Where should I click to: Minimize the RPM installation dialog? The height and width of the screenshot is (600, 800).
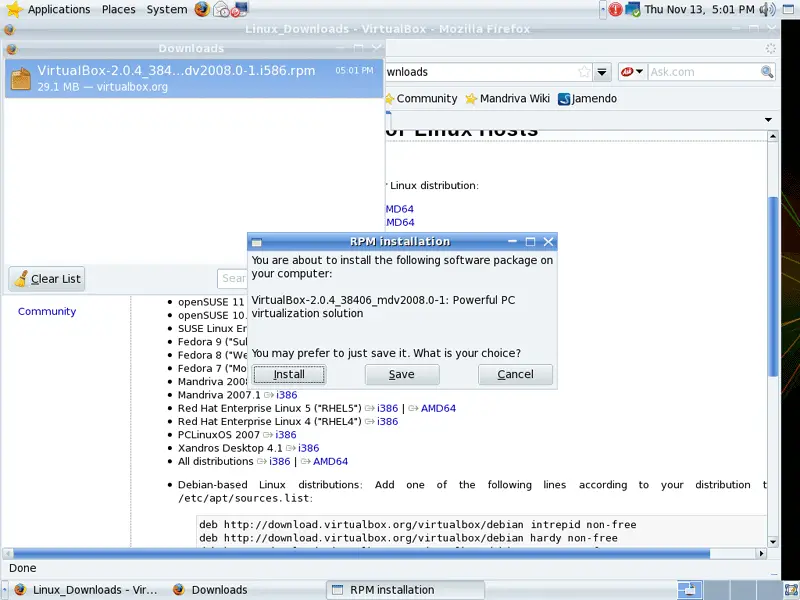pyautogui.click(x=512, y=242)
